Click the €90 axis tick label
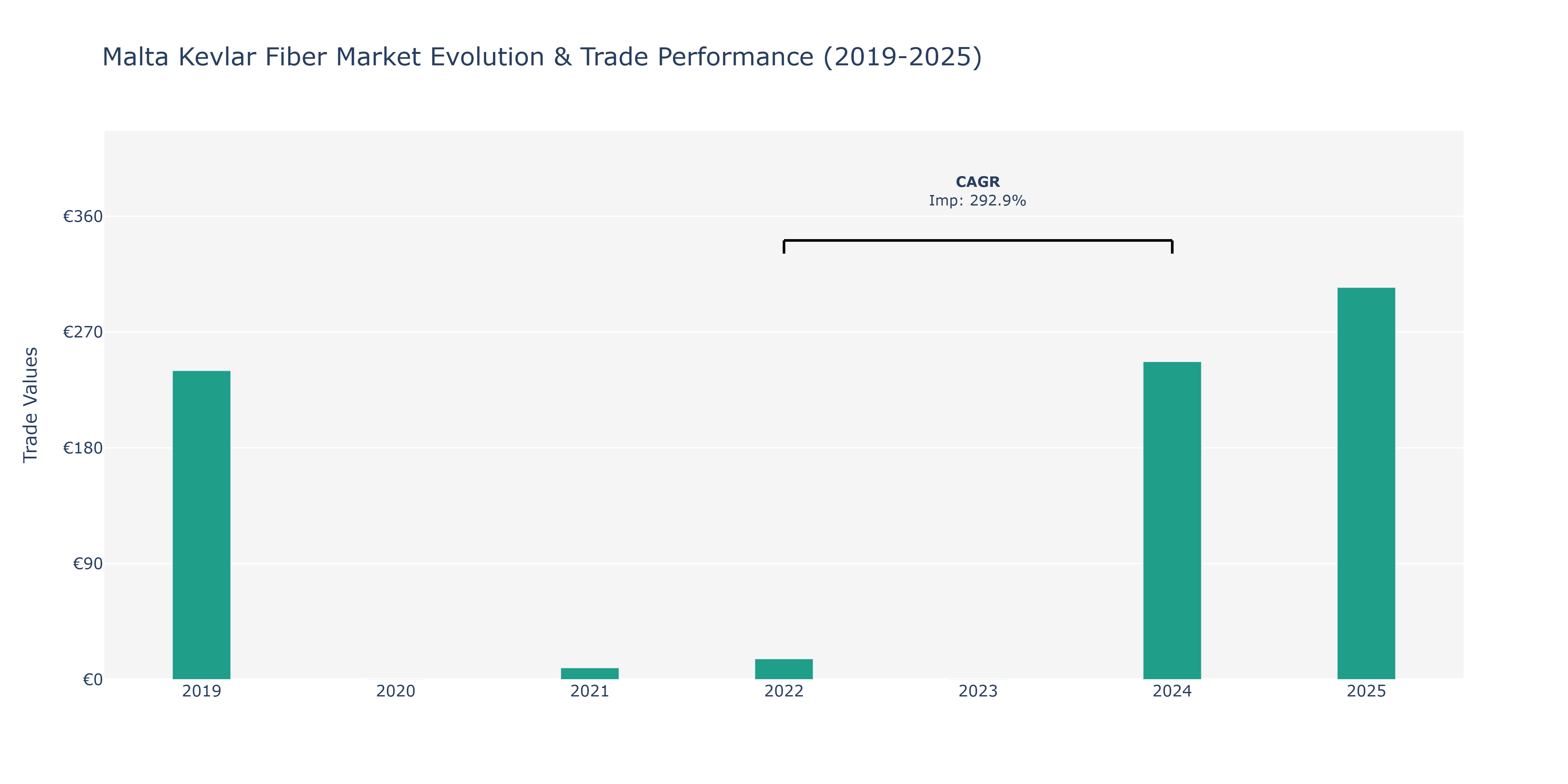Image resolution: width=1568 pixels, height=784 pixels. [x=88, y=563]
